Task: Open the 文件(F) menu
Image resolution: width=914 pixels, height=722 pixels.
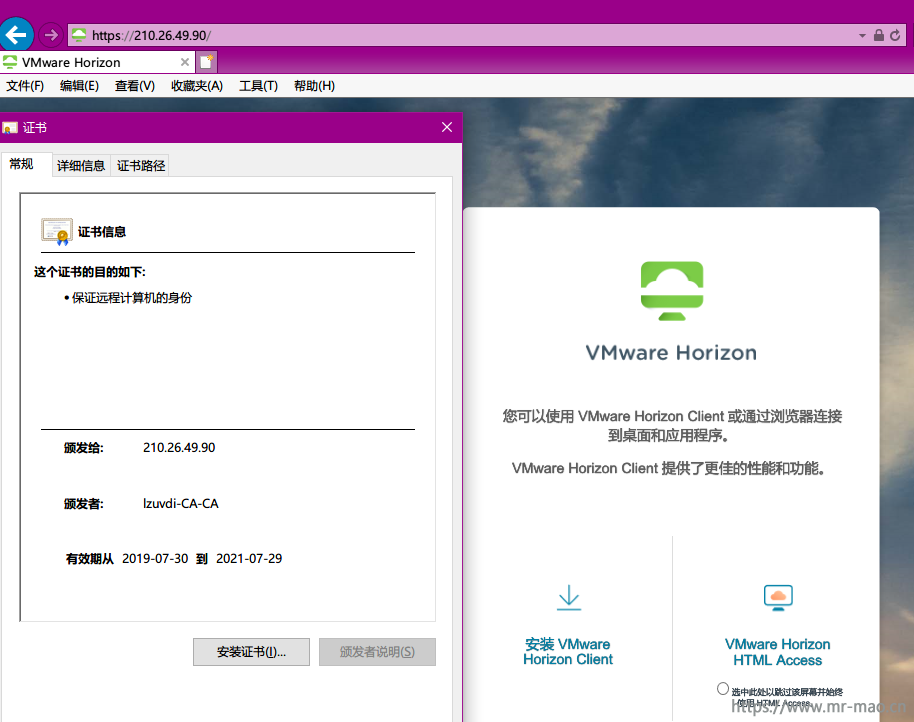Action: coord(25,86)
